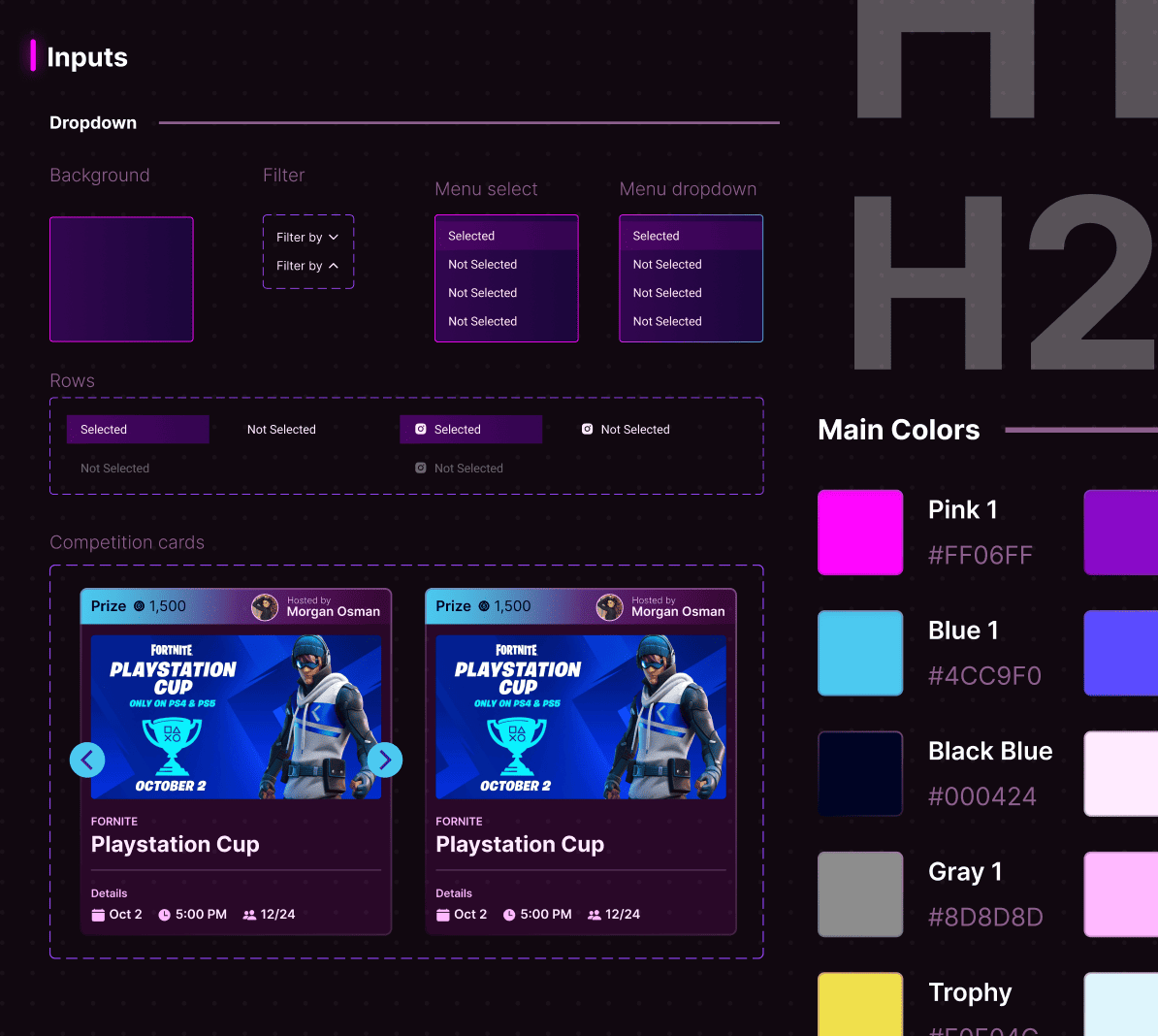Choose last Not Selected in Menu dropdown list

692,321
